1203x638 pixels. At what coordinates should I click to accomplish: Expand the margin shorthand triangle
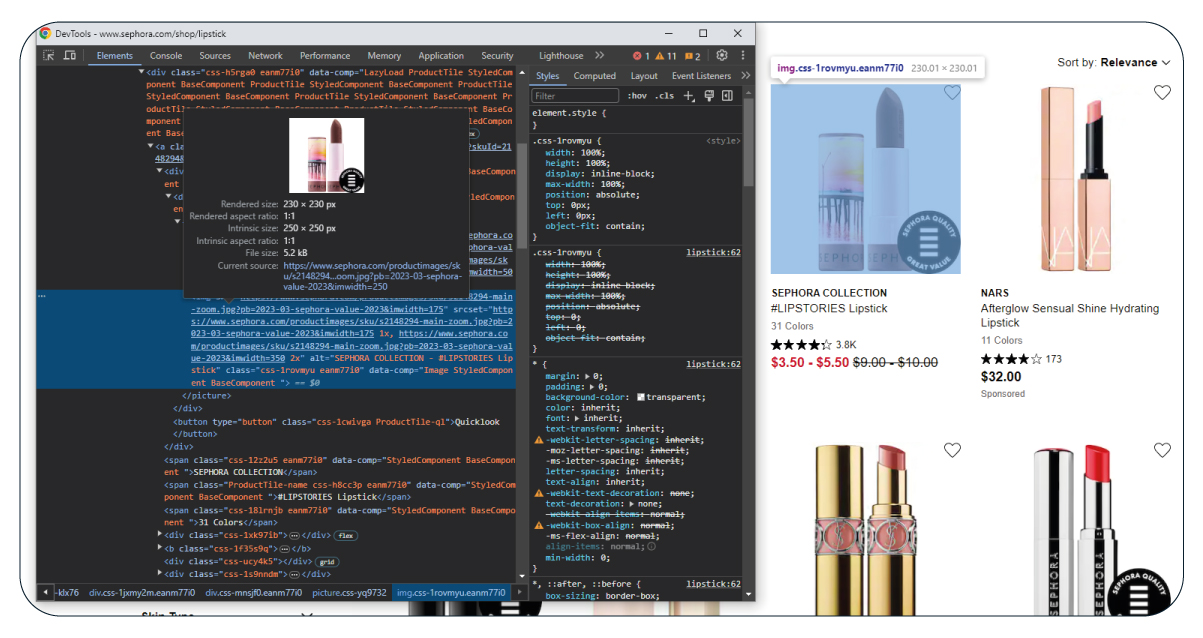[587, 375]
